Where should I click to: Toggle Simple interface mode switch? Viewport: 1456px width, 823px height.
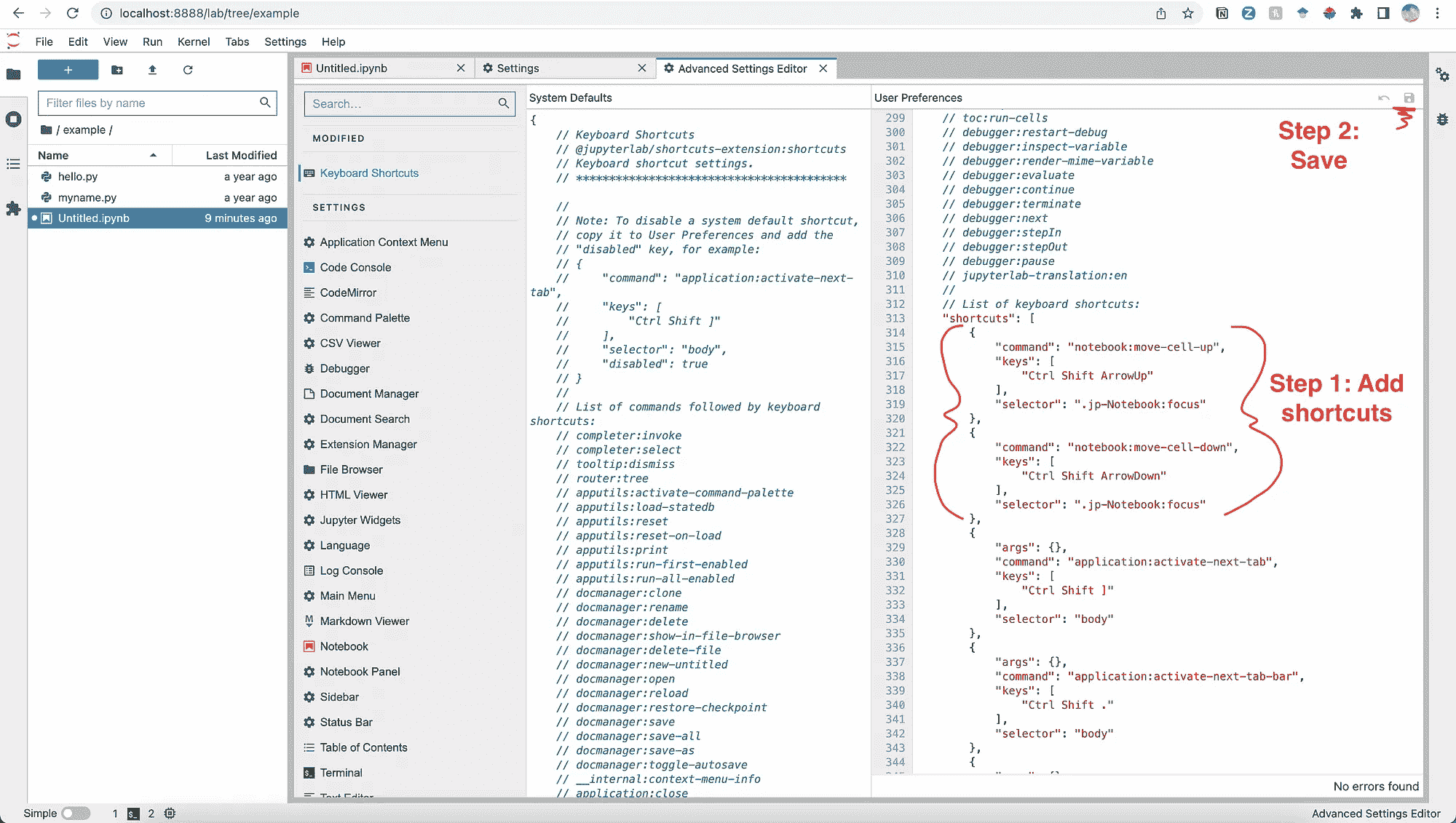point(76,814)
